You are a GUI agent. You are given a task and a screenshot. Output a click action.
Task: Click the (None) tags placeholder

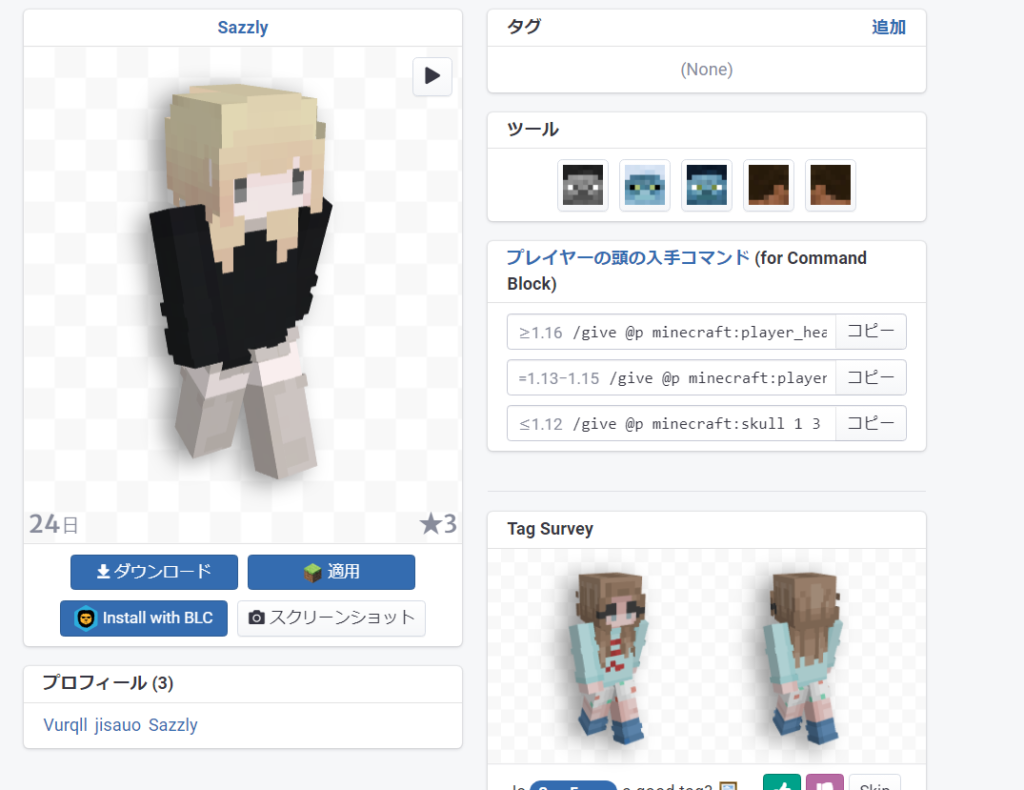pyautogui.click(x=707, y=69)
